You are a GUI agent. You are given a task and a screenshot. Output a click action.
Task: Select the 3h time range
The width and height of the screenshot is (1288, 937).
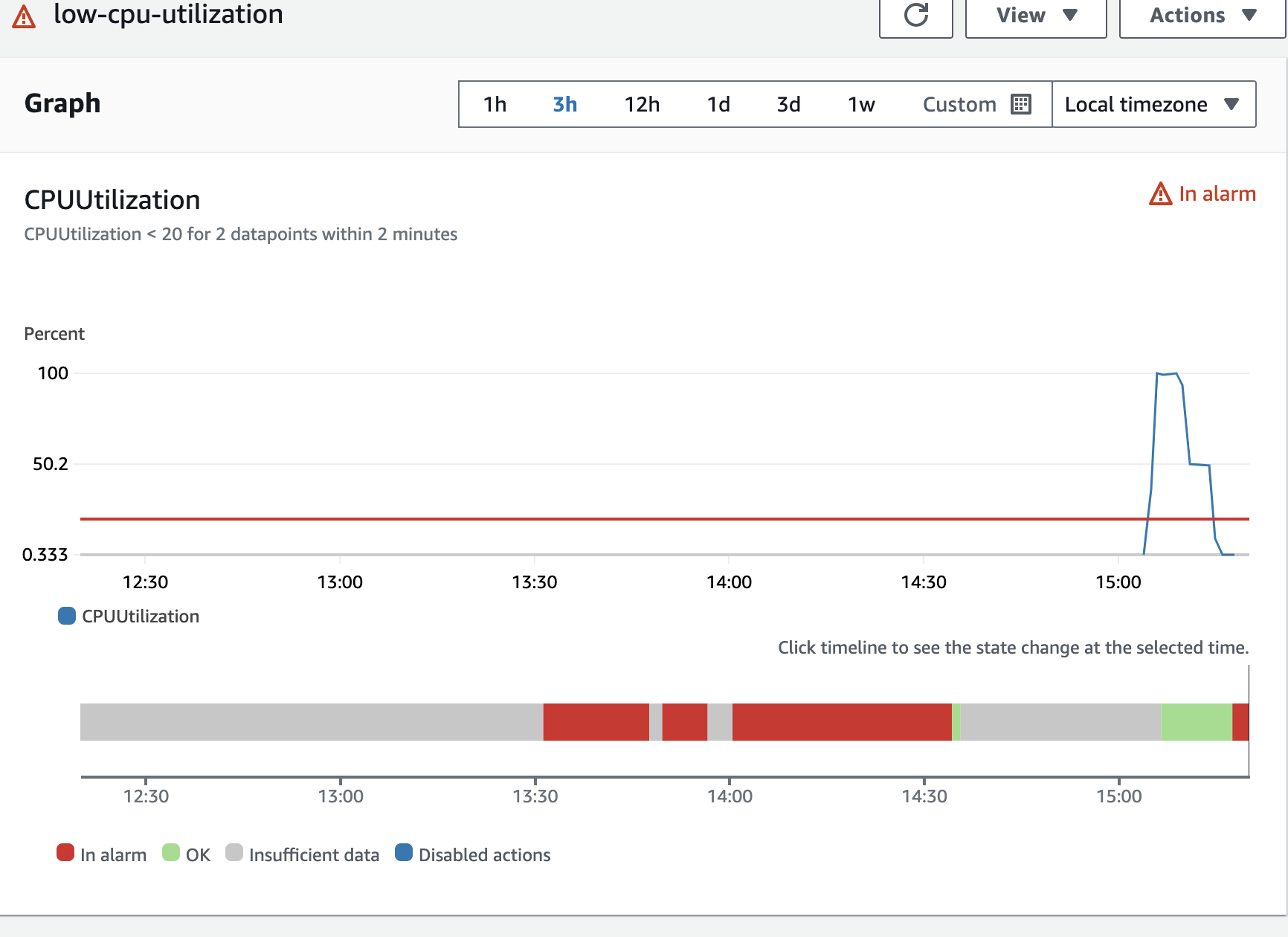[x=564, y=104]
